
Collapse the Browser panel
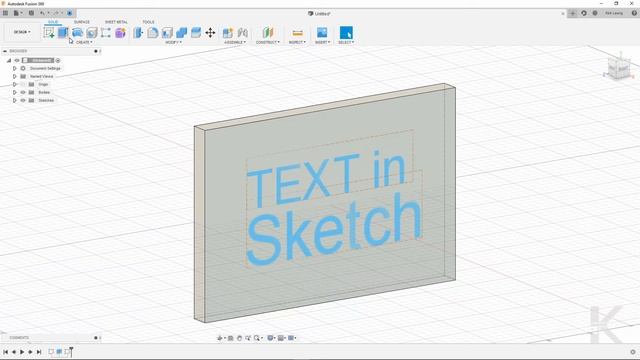coord(5,51)
